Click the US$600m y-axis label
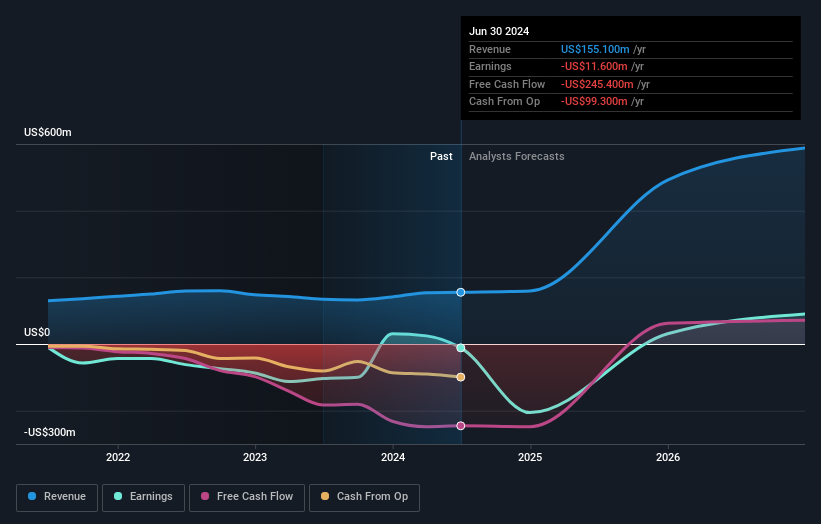The image size is (821, 524). [48, 132]
